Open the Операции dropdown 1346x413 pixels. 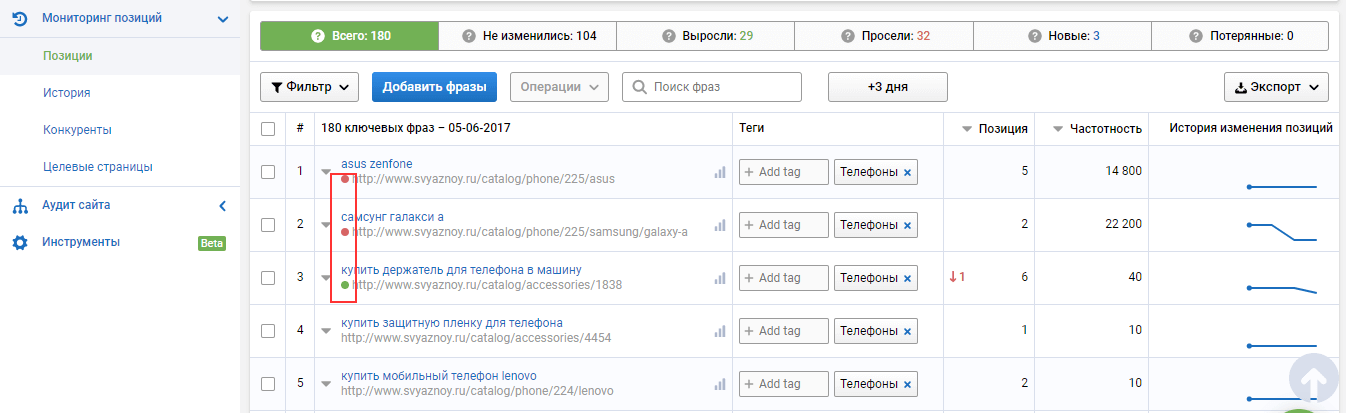[x=559, y=87]
